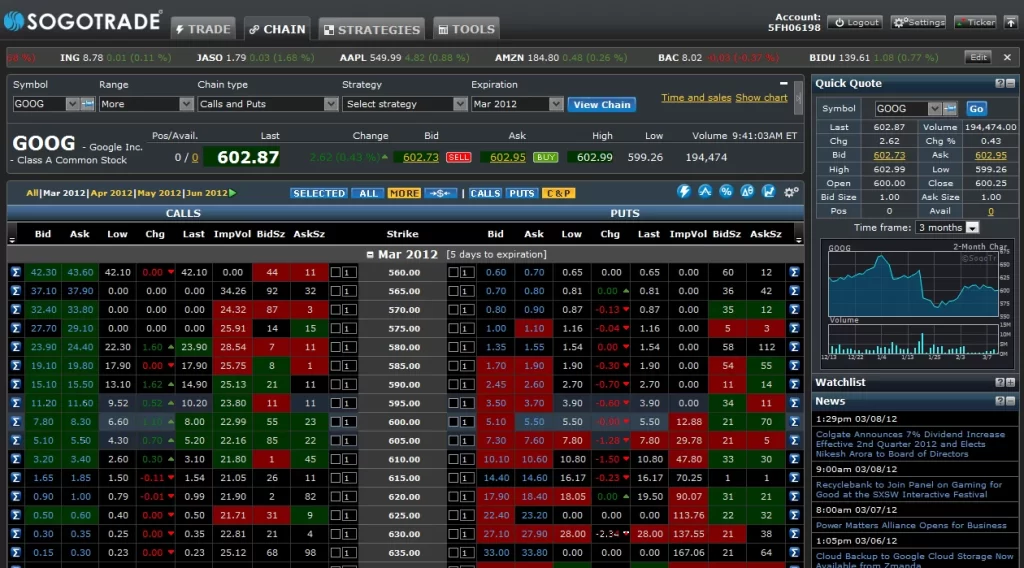Click the Logout button
Screen dimensions: 1024x568
(856, 22)
